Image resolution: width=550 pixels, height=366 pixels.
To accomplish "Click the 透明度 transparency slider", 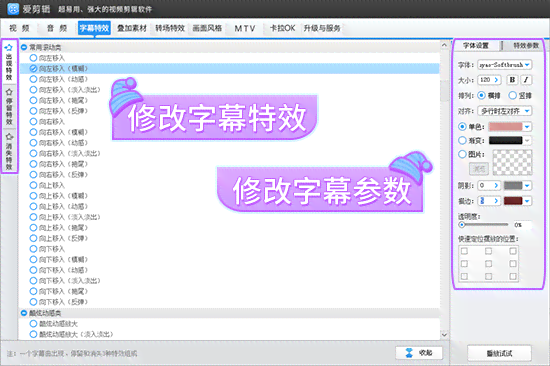I will point(484,225).
